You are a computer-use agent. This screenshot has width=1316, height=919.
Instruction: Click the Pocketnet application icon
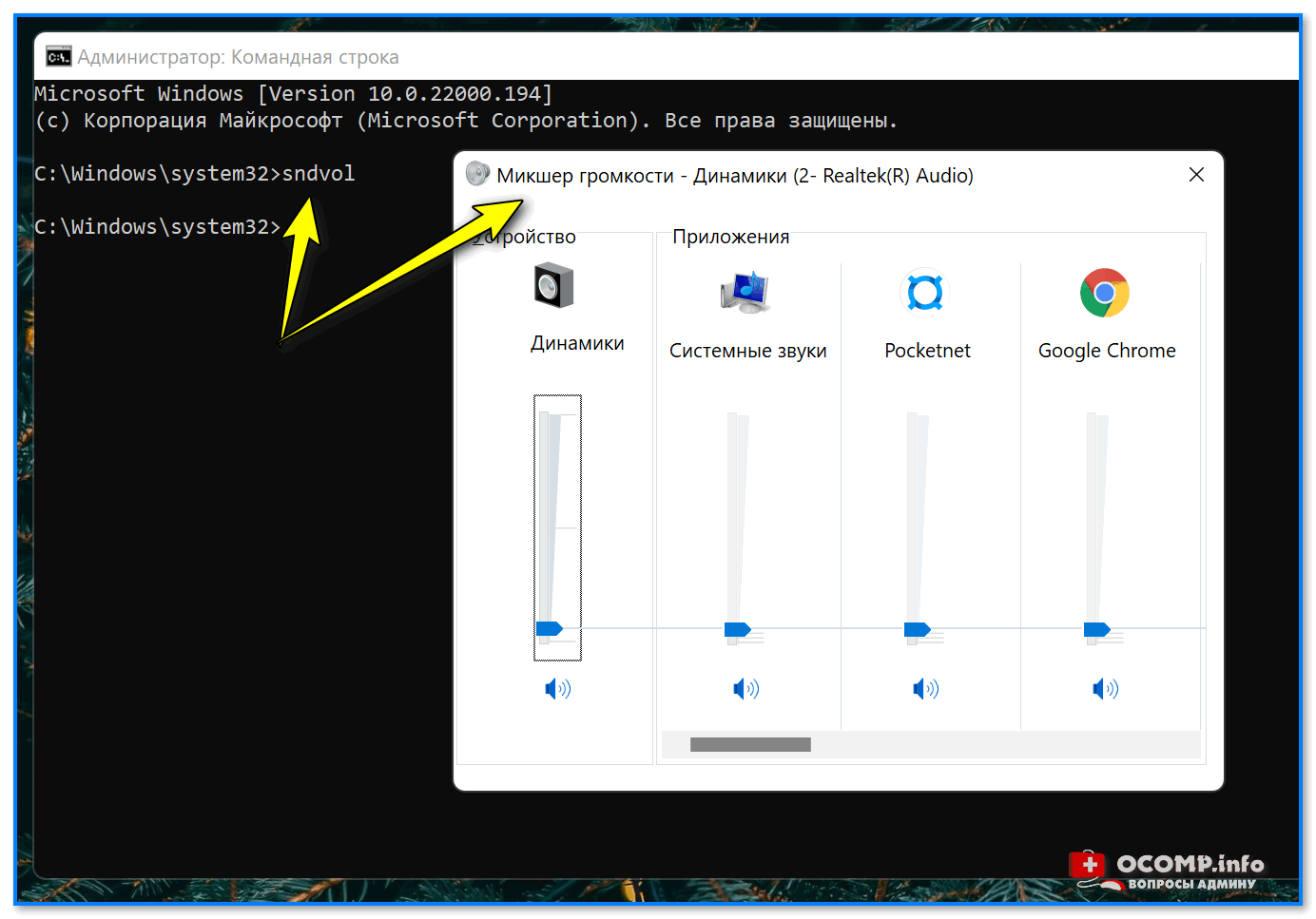pyautogui.click(x=925, y=293)
